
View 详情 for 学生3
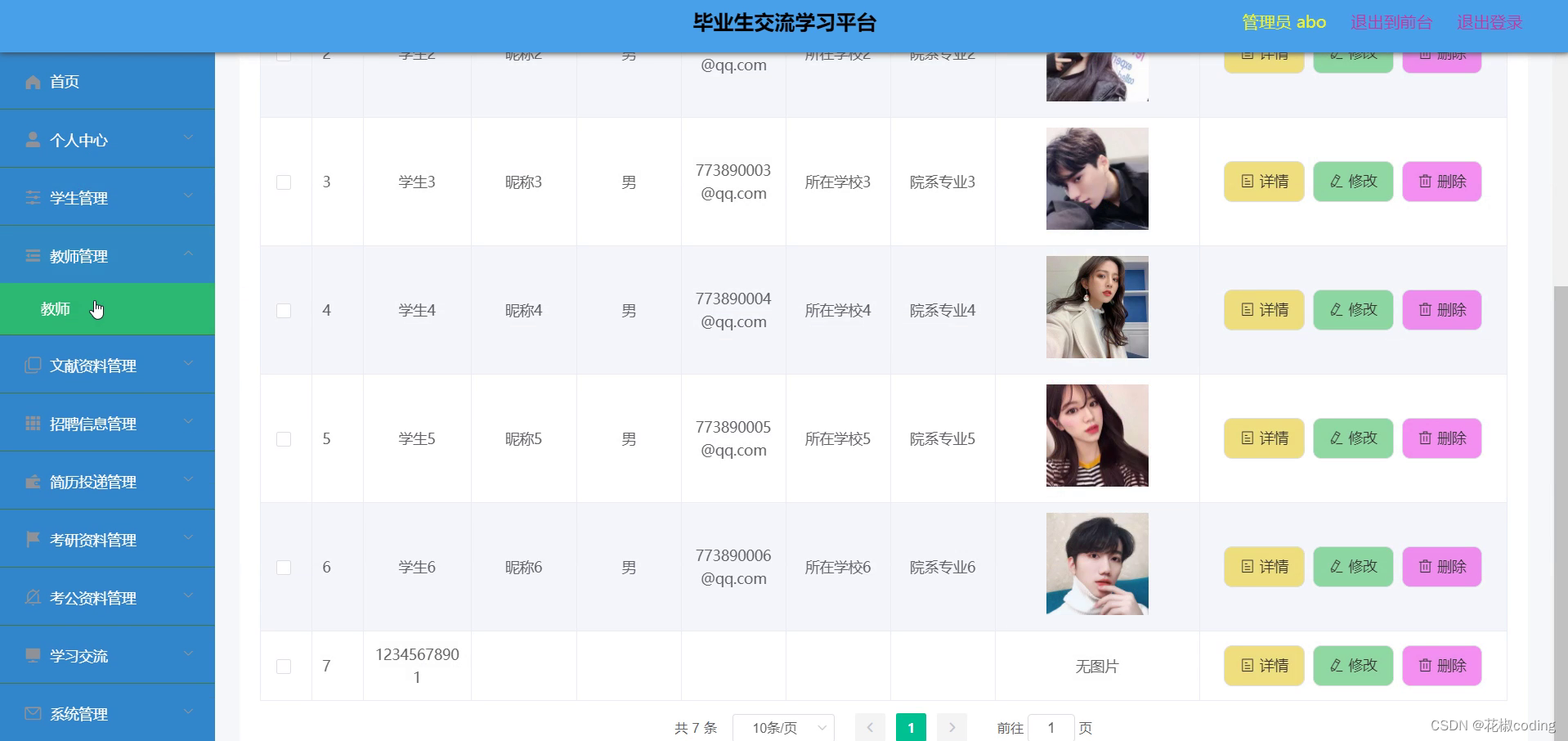click(x=1264, y=182)
